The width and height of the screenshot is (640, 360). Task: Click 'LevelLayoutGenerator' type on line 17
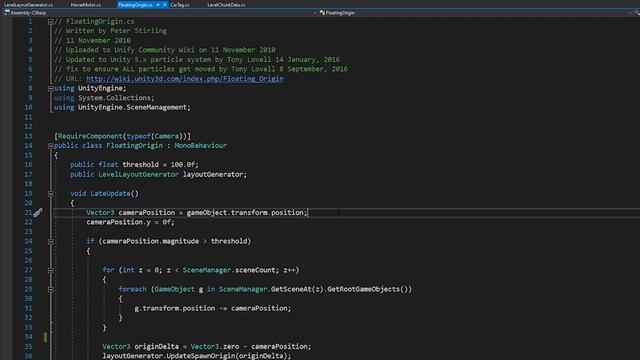138,174
